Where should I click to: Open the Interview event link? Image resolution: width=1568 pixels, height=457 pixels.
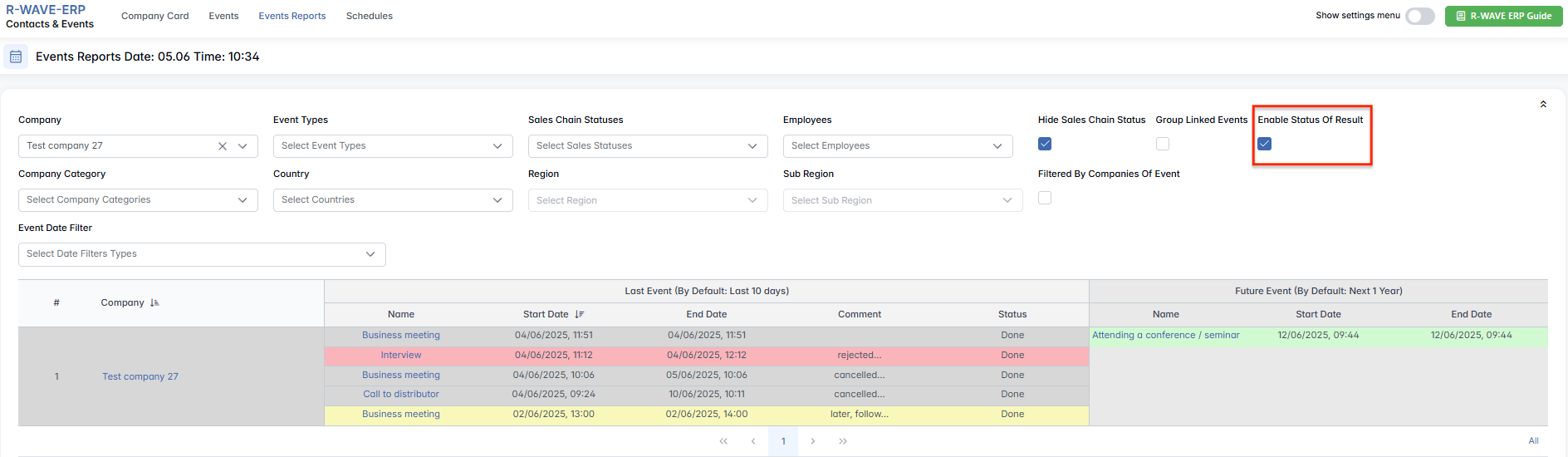pyautogui.click(x=401, y=356)
